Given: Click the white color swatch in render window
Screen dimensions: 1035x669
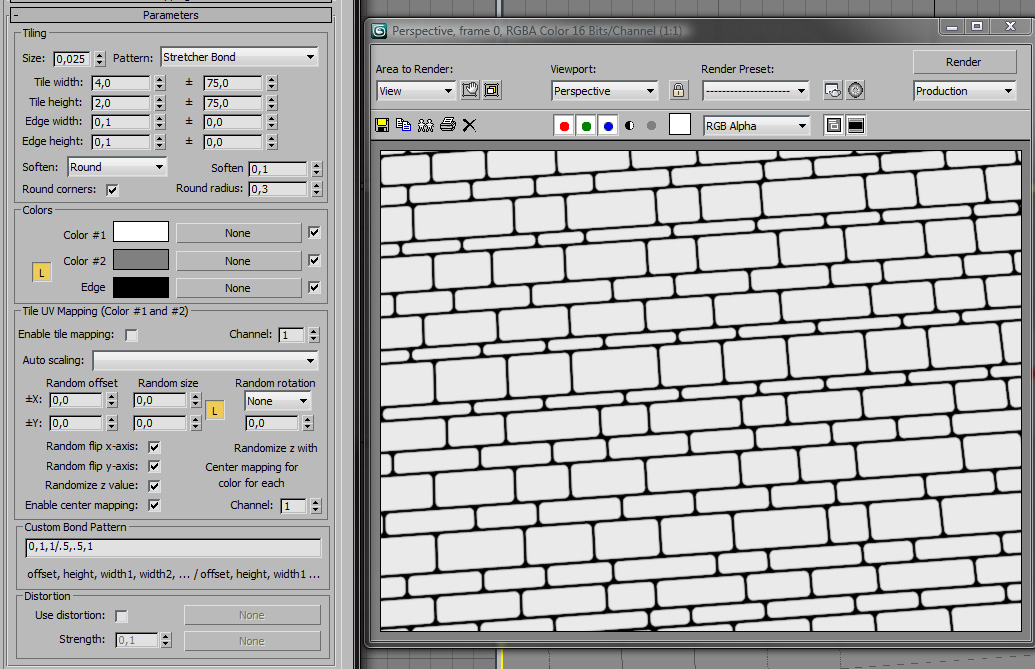Looking at the screenshot, I should point(680,124).
